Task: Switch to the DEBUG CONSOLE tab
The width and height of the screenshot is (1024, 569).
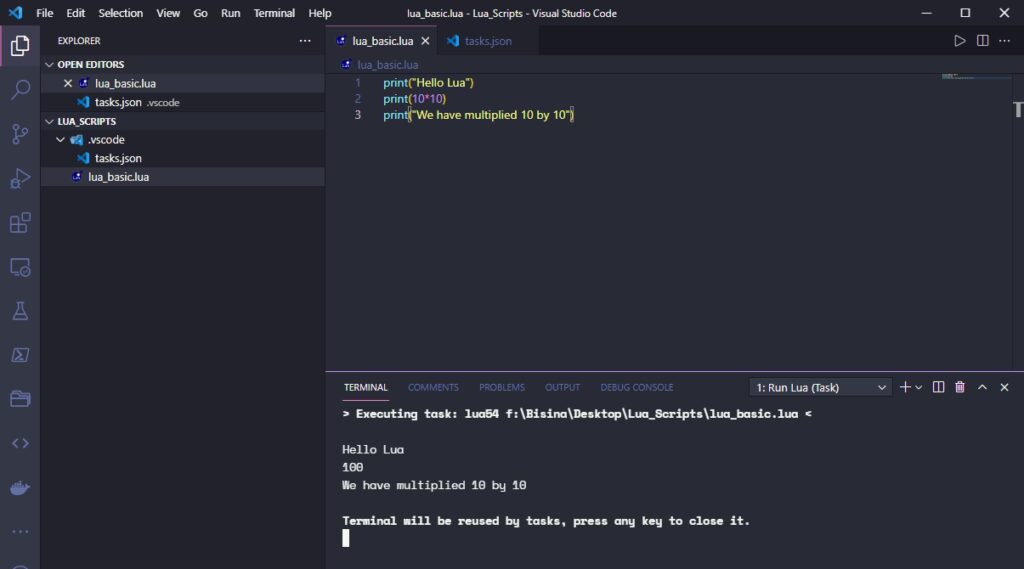Action: coord(637,387)
